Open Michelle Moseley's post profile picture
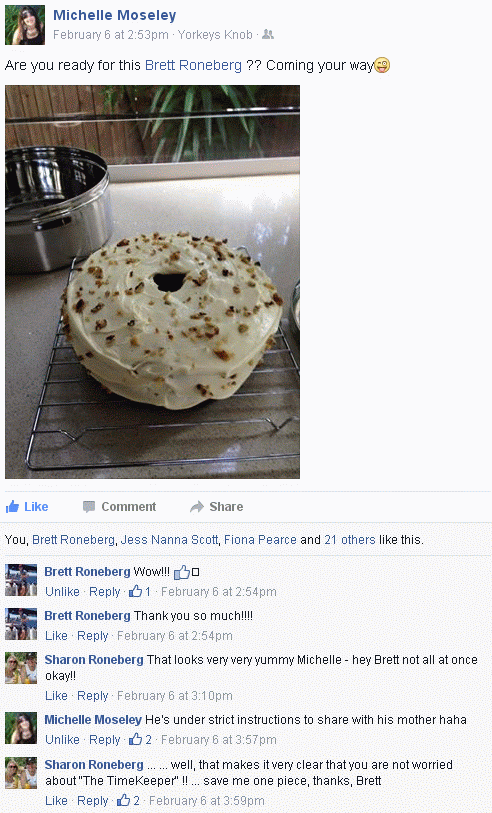The image size is (492, 813). pos(25,25)
